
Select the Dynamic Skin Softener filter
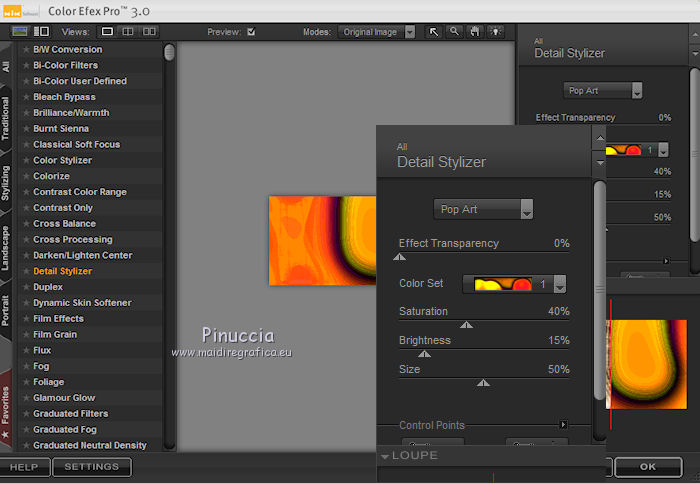82,303
